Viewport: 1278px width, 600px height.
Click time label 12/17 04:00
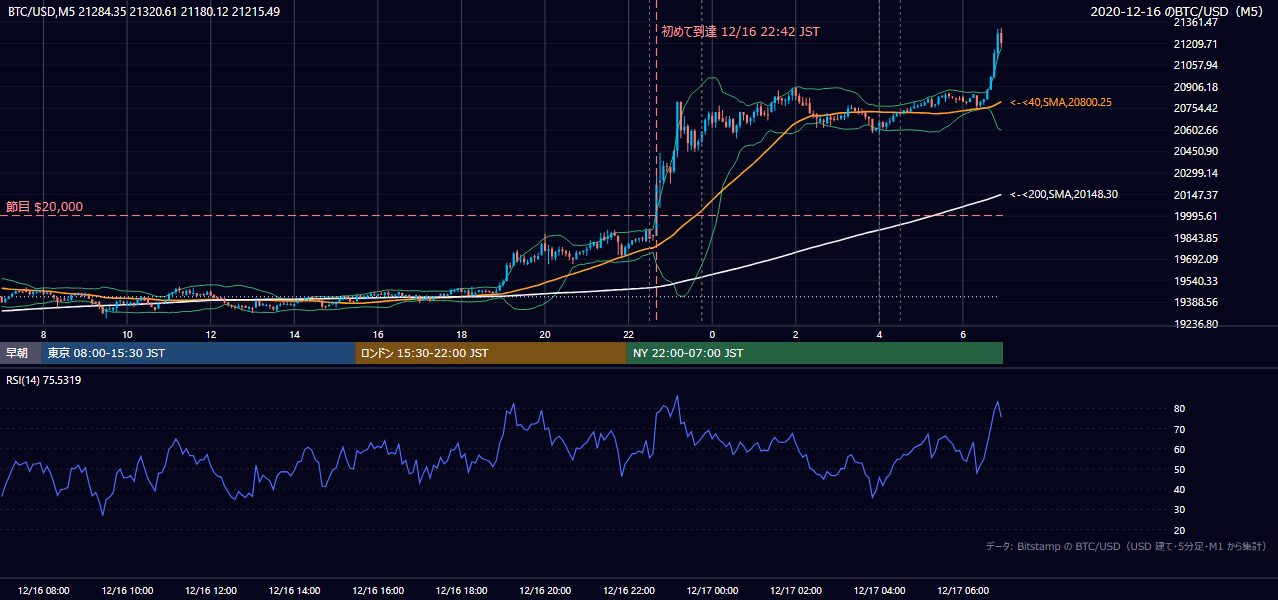879,591
